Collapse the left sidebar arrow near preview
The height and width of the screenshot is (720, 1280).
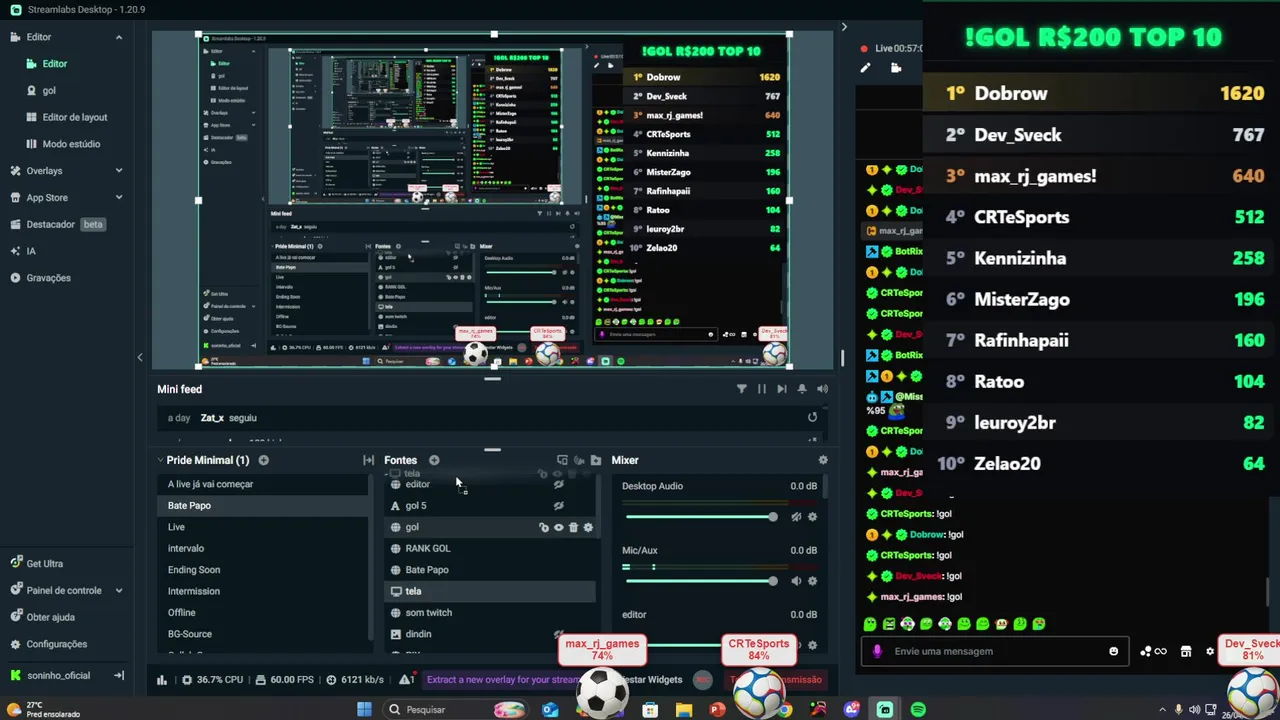coord(140,357)
